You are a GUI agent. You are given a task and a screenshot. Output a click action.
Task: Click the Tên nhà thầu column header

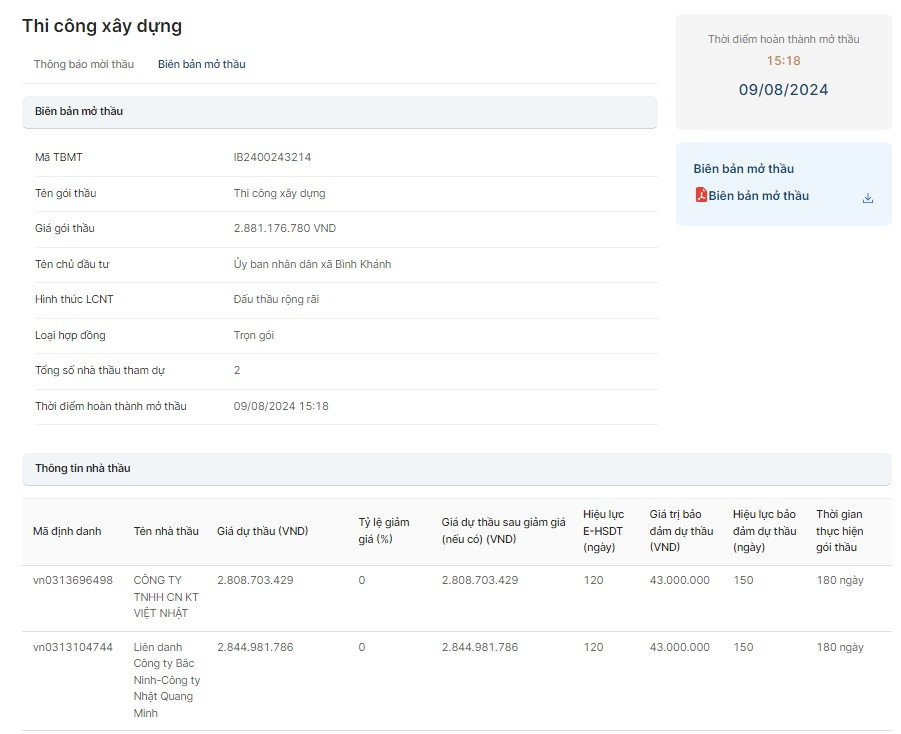(x=166, y=531)
